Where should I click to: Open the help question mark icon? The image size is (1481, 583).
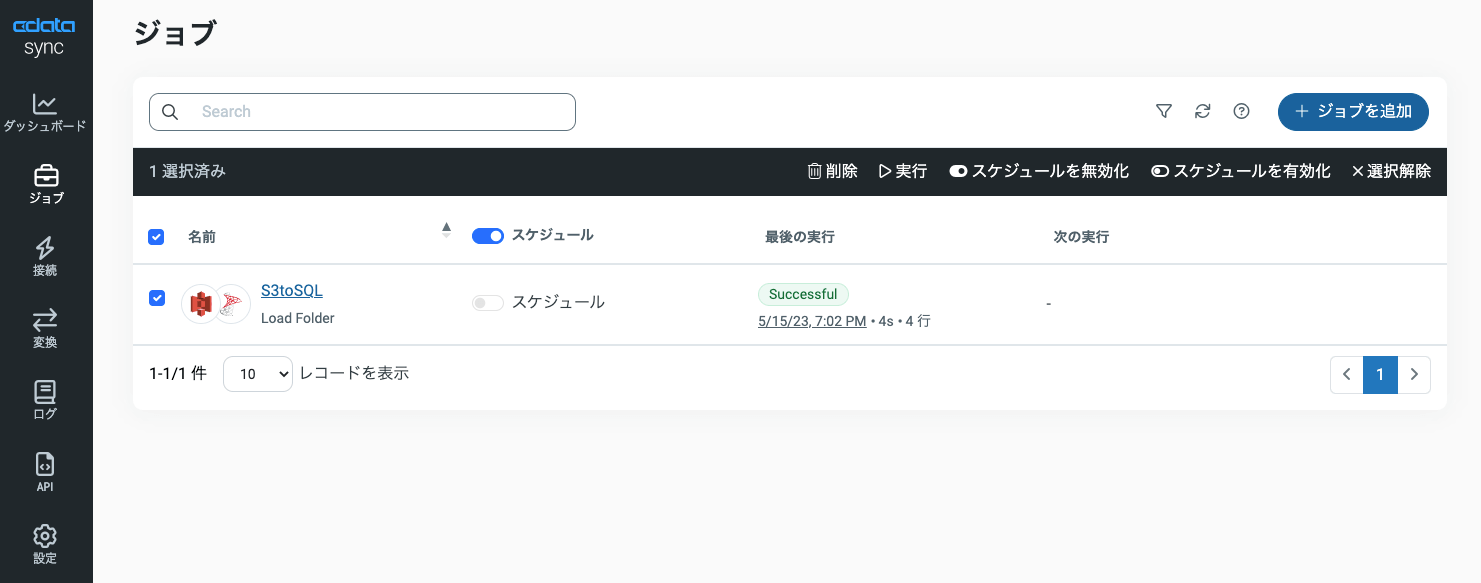tap(1241, 112)
